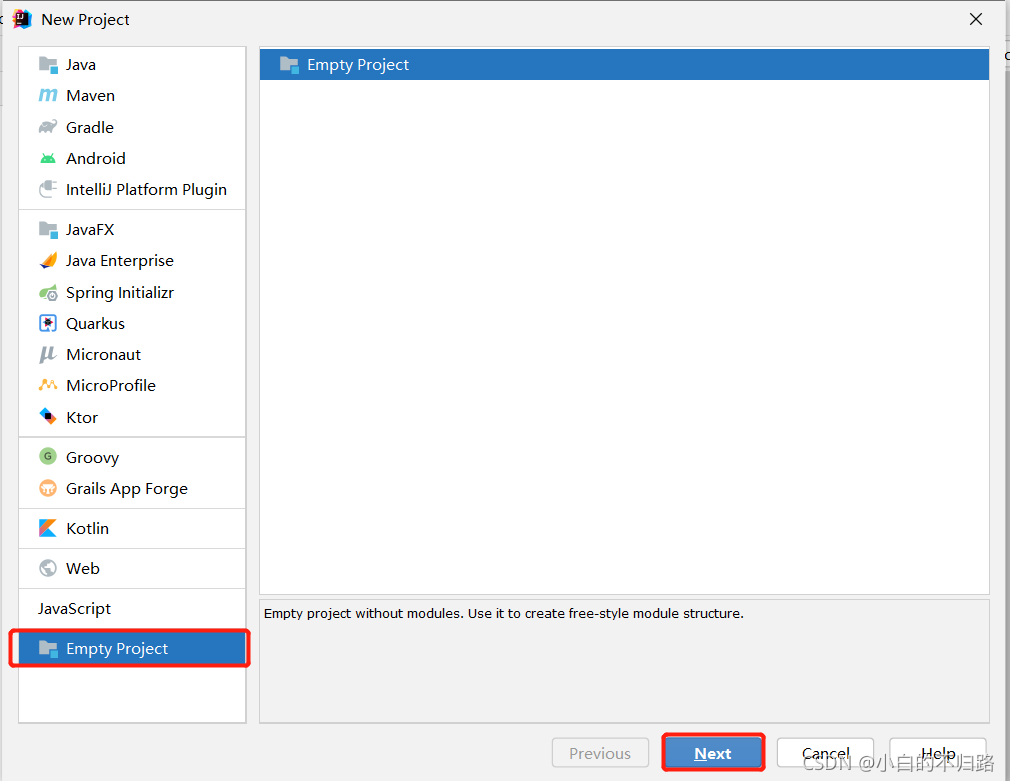Click the Java folder icon
Image resolution: width=1010 pixels, height=781 pixels.
(x=48, y=65)
